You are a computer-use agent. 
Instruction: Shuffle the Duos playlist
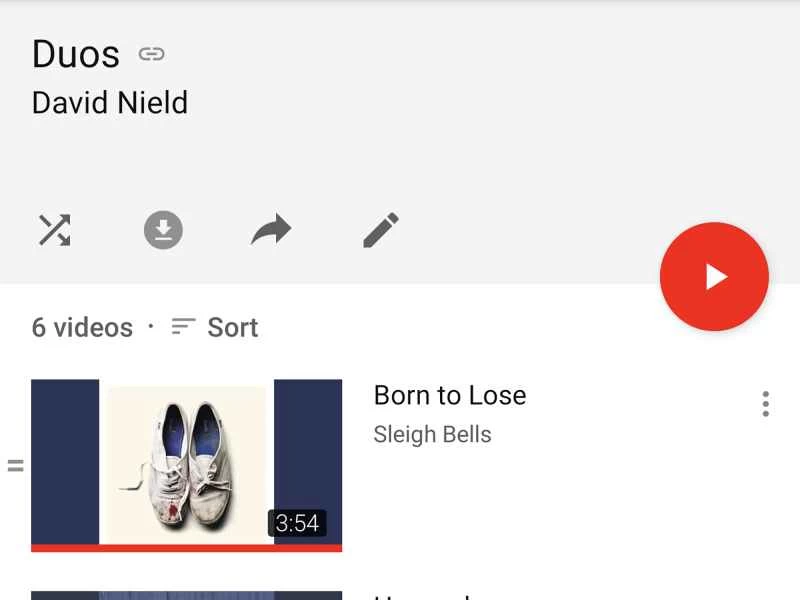(x=55, y=230)
